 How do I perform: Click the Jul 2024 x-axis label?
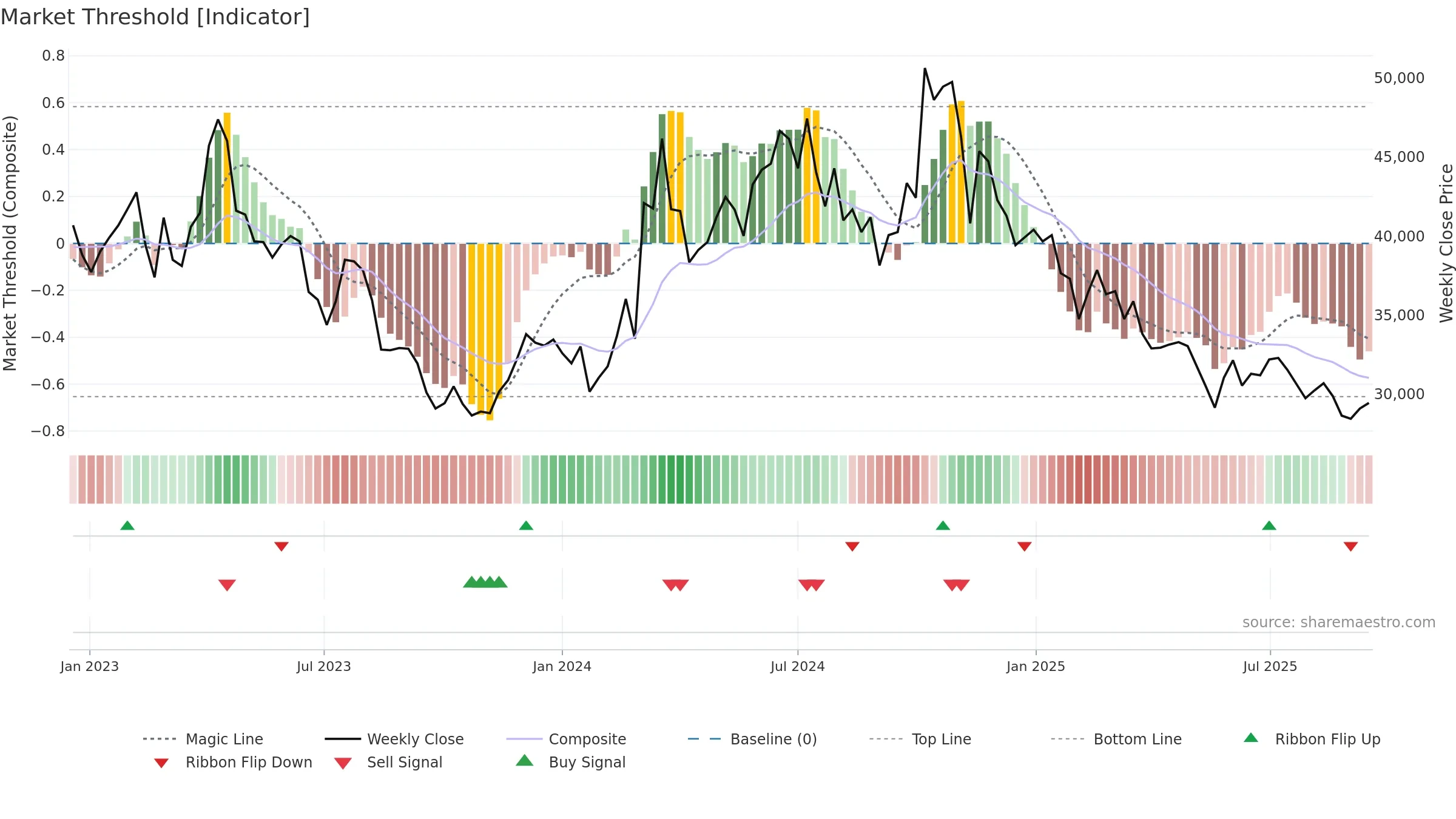click(x=798, y=666)
